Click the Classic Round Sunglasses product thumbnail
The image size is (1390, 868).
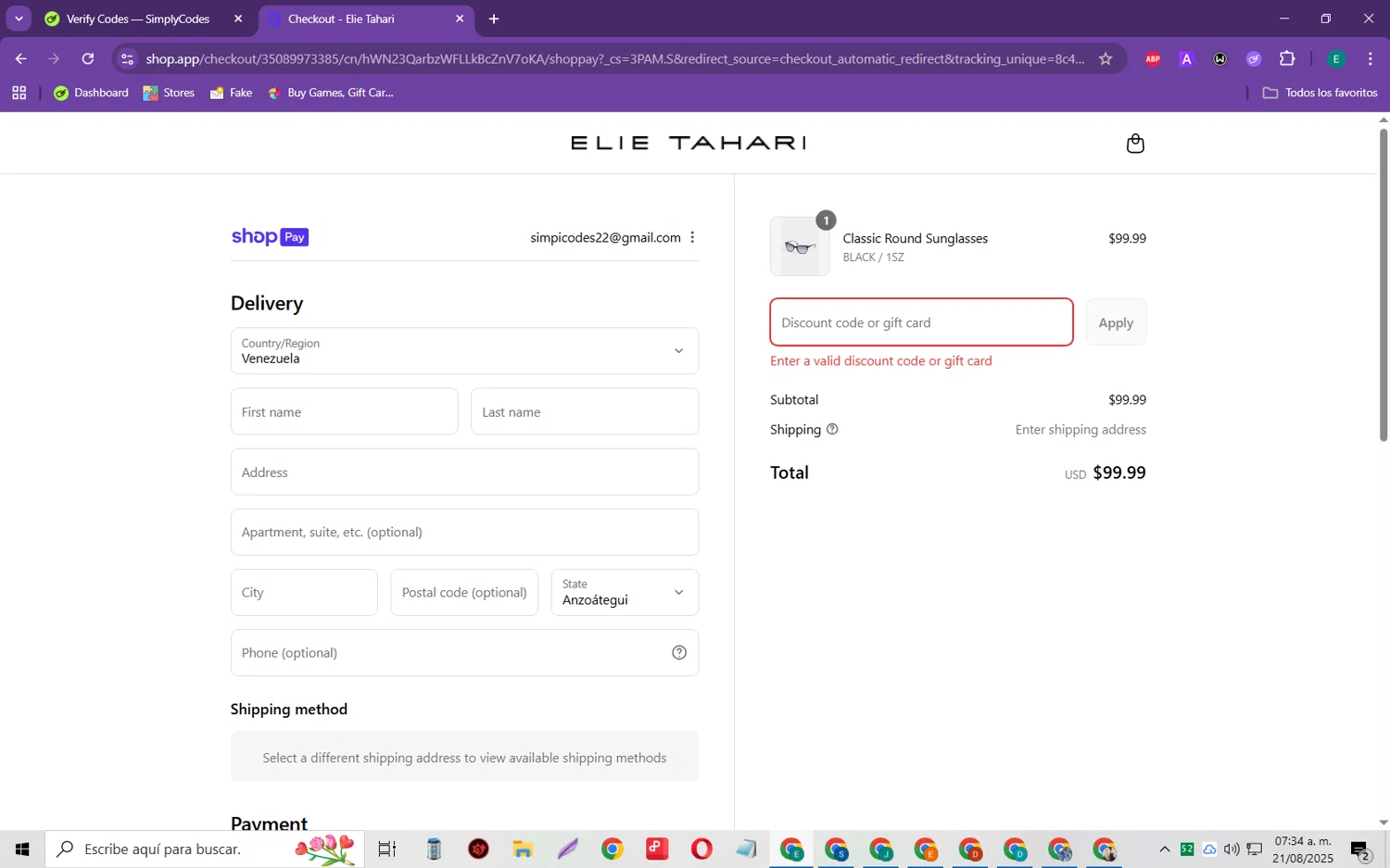pyautogui.click(x=800, y=246)
